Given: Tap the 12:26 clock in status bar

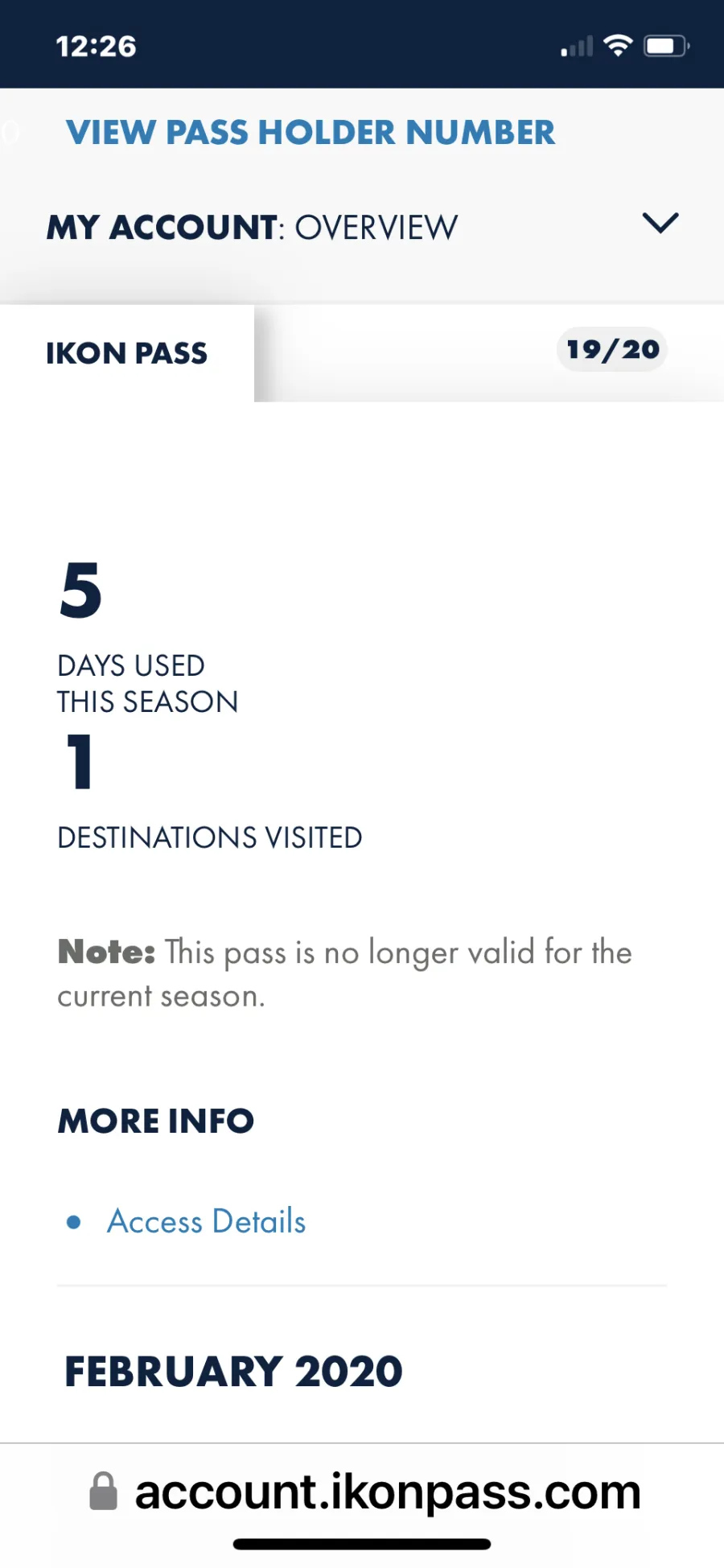Looking at the screenshot, I should click(97, 47).
